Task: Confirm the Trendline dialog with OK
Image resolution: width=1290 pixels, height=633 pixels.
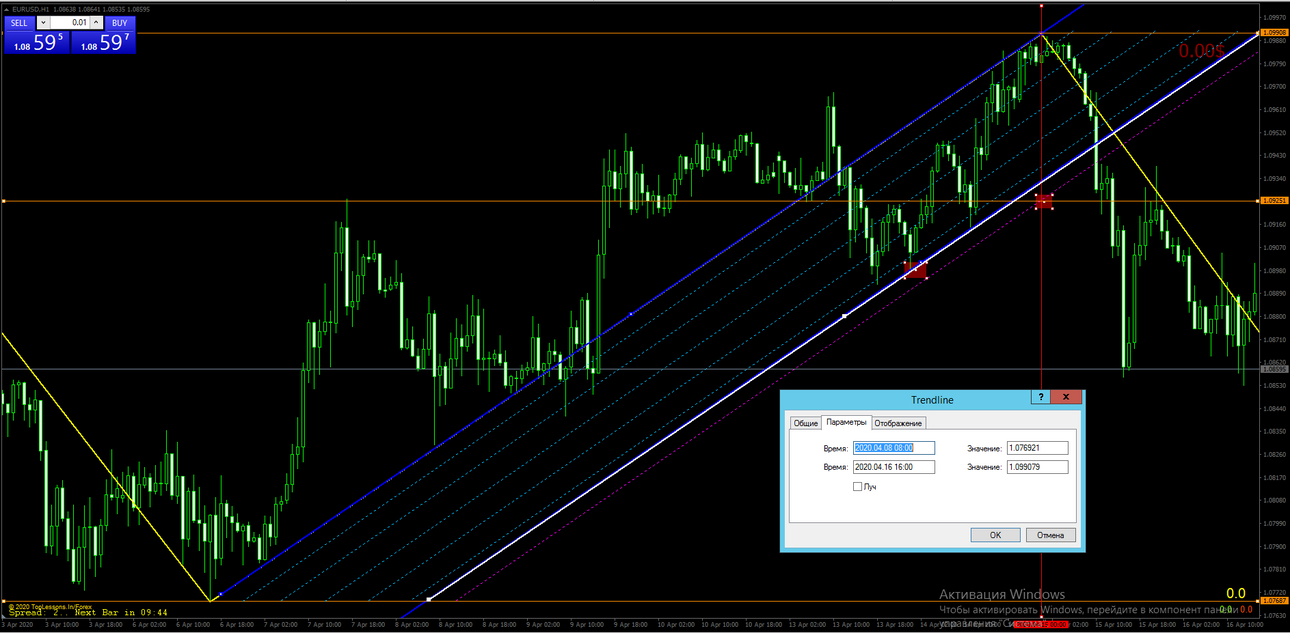Action: tap(995, 535)
